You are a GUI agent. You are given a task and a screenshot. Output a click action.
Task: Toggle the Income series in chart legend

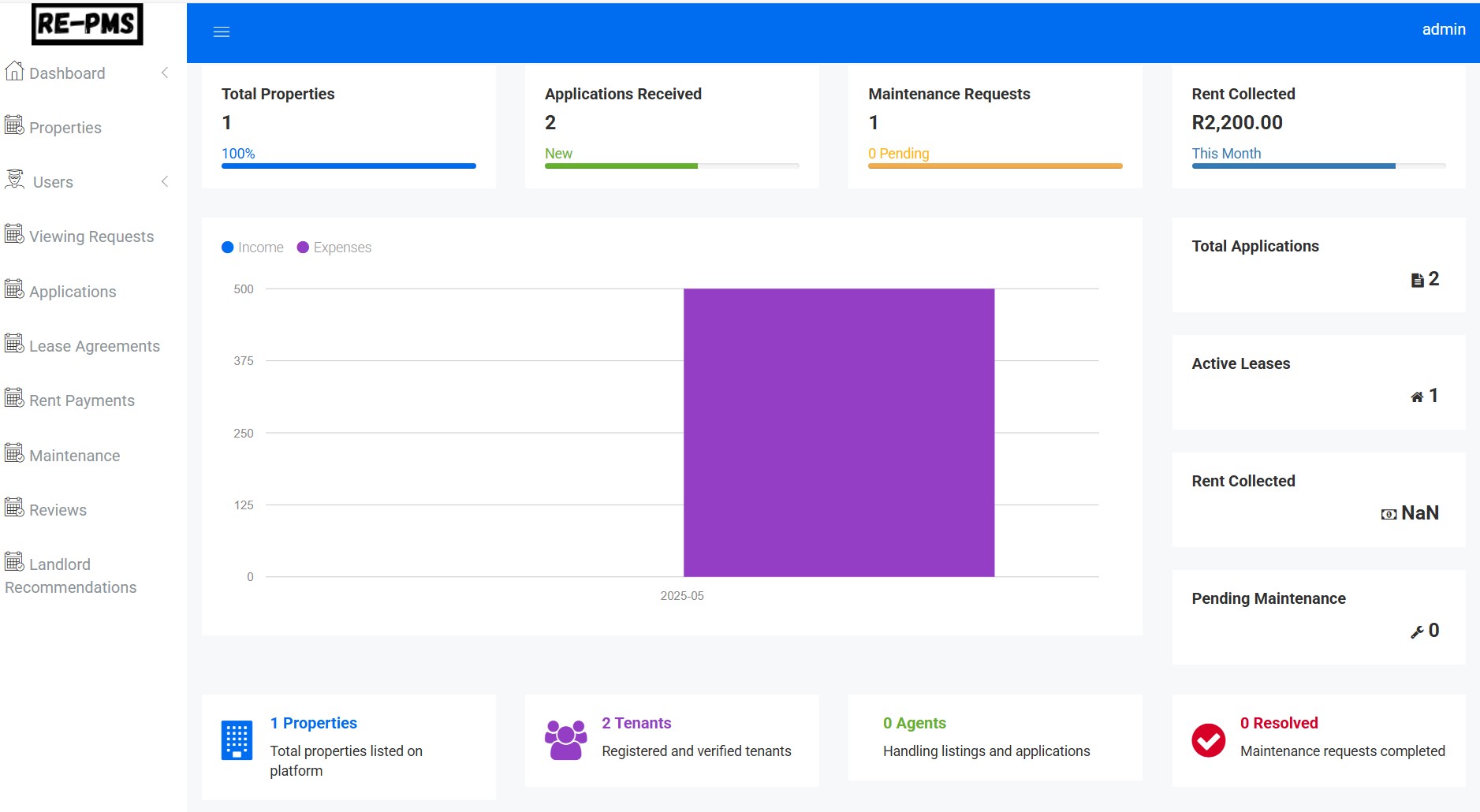[252, 247]
